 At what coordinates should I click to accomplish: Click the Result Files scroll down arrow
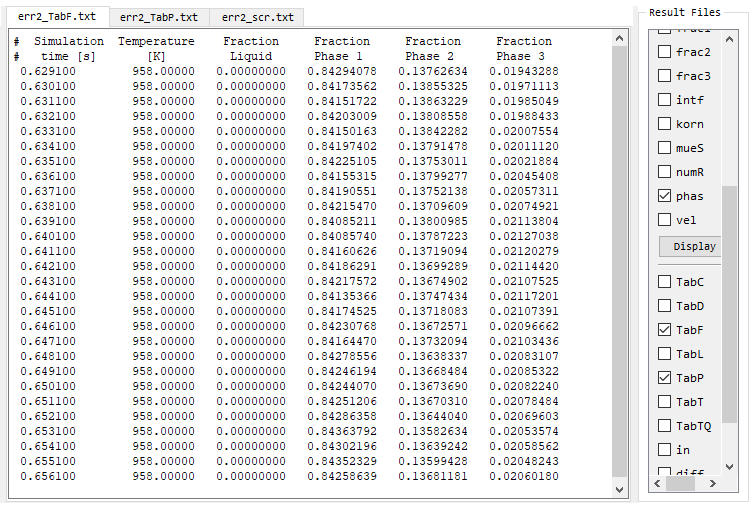point(729,468)
